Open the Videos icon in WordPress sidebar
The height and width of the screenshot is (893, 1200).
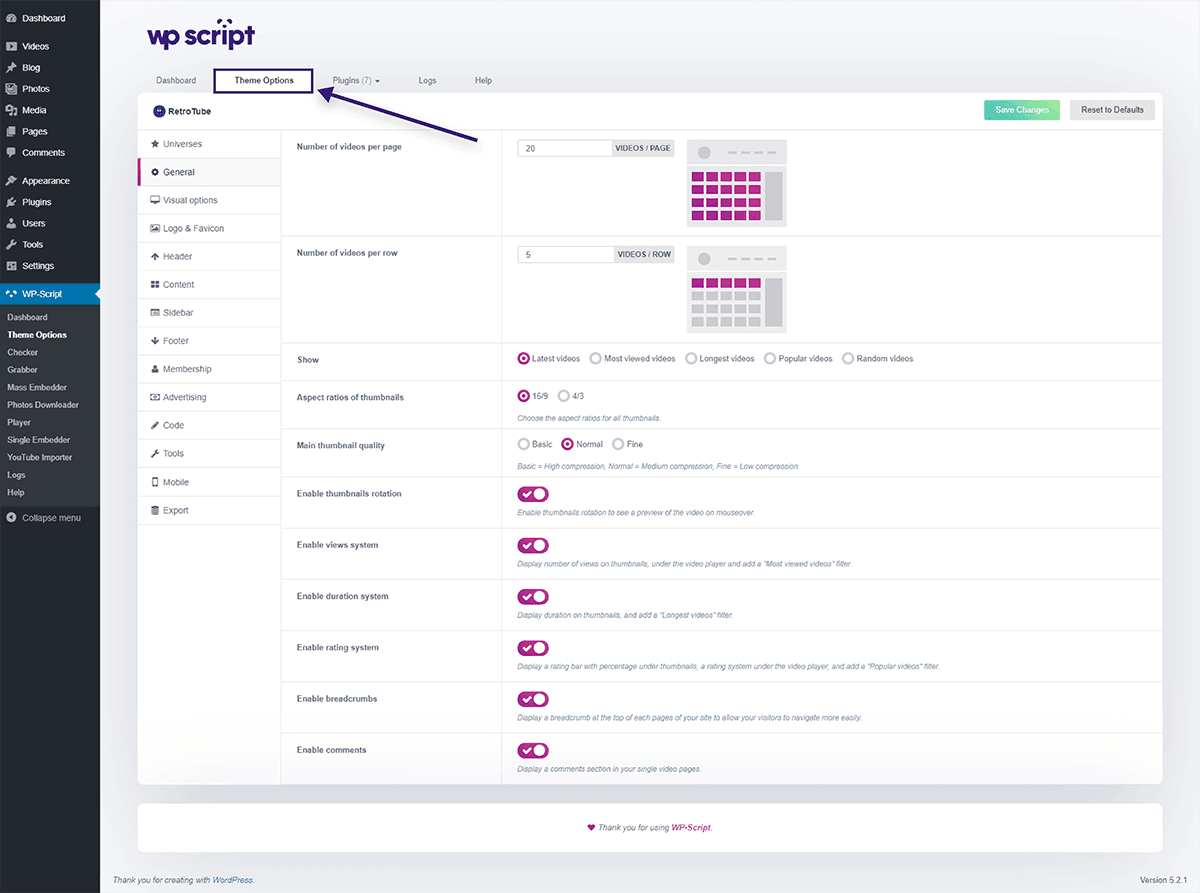(11, 46)
